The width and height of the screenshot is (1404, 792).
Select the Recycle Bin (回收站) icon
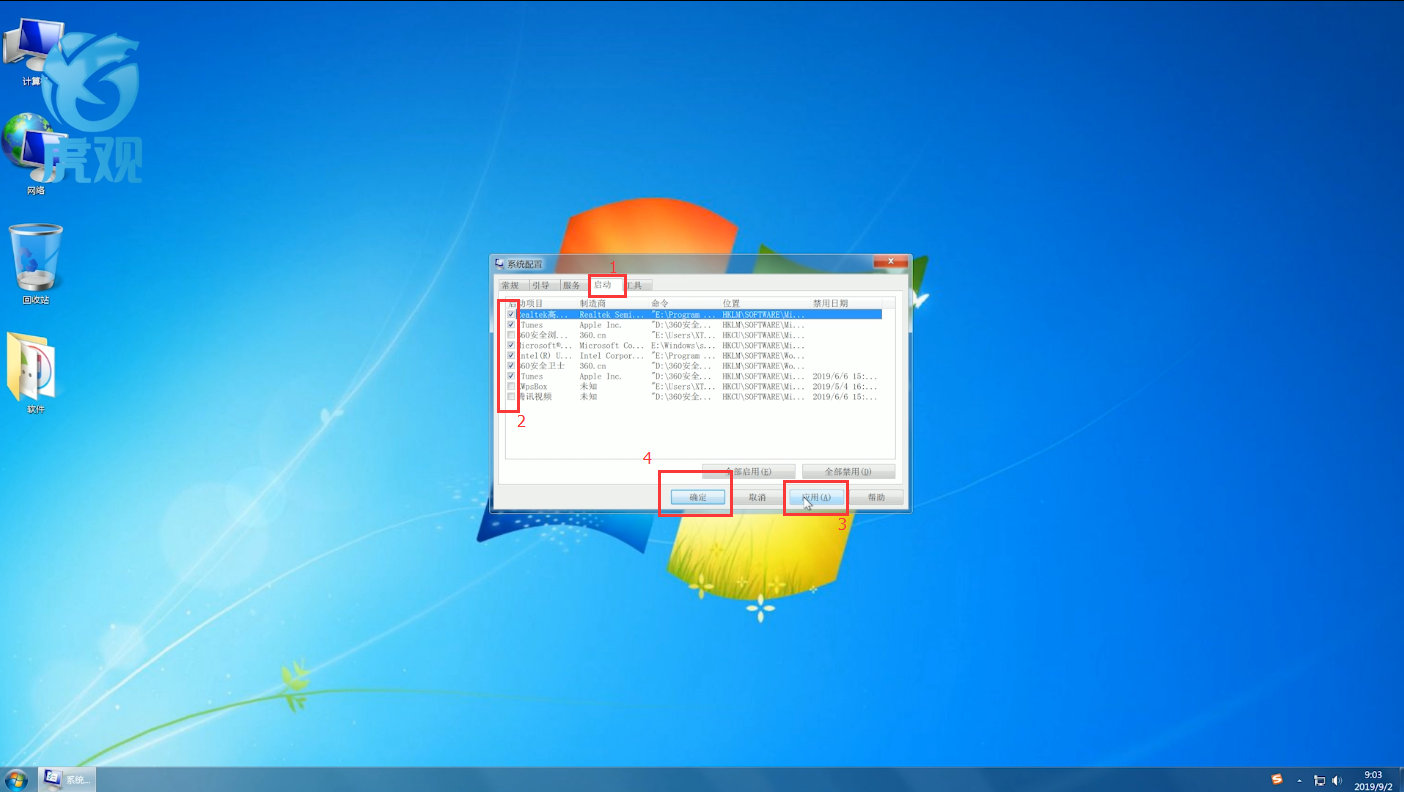coord(36,263)
